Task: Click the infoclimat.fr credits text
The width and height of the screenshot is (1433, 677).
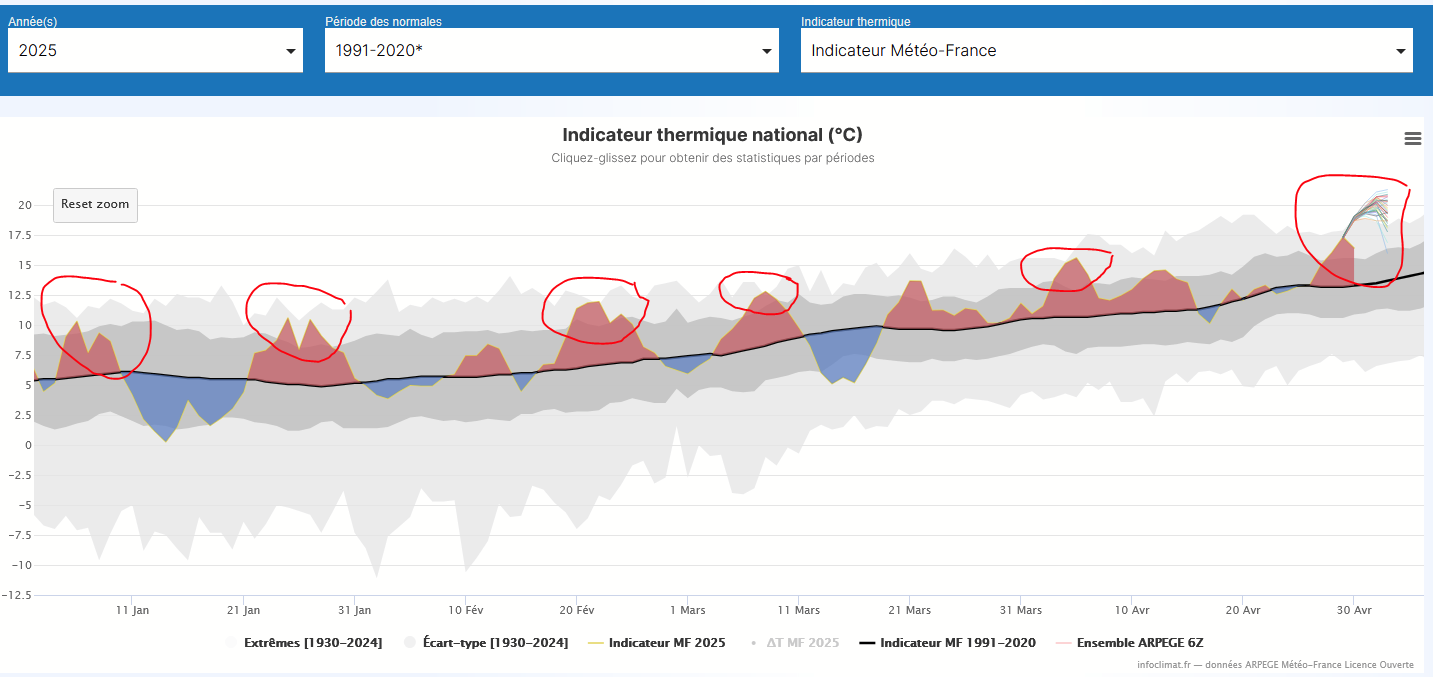Action: click(x=1275, y=665)
